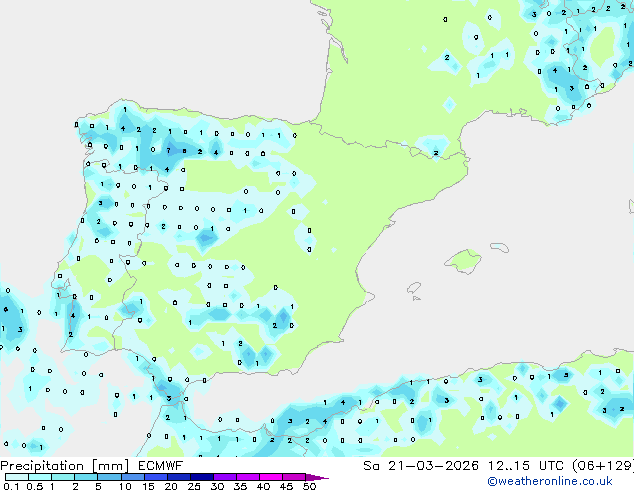Choose the 25–30 mm navy legend swatch
Screen dimensions: 634x490
(201, 477)
